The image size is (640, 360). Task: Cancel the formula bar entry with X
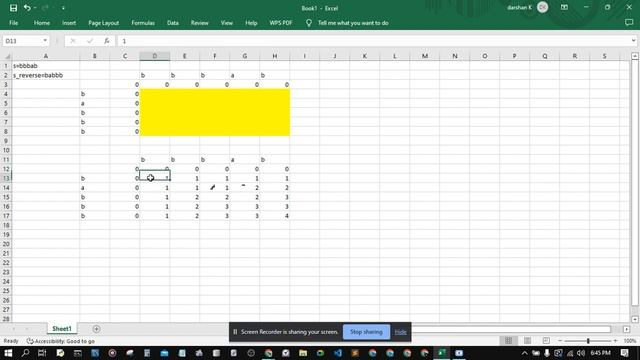(73, 41)
